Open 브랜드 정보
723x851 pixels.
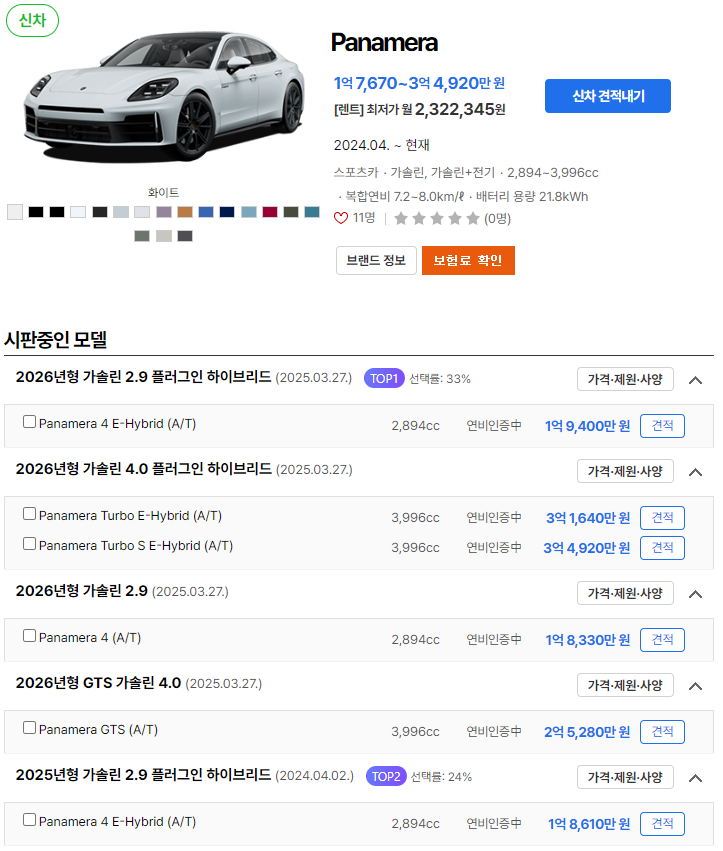[376, 261]
